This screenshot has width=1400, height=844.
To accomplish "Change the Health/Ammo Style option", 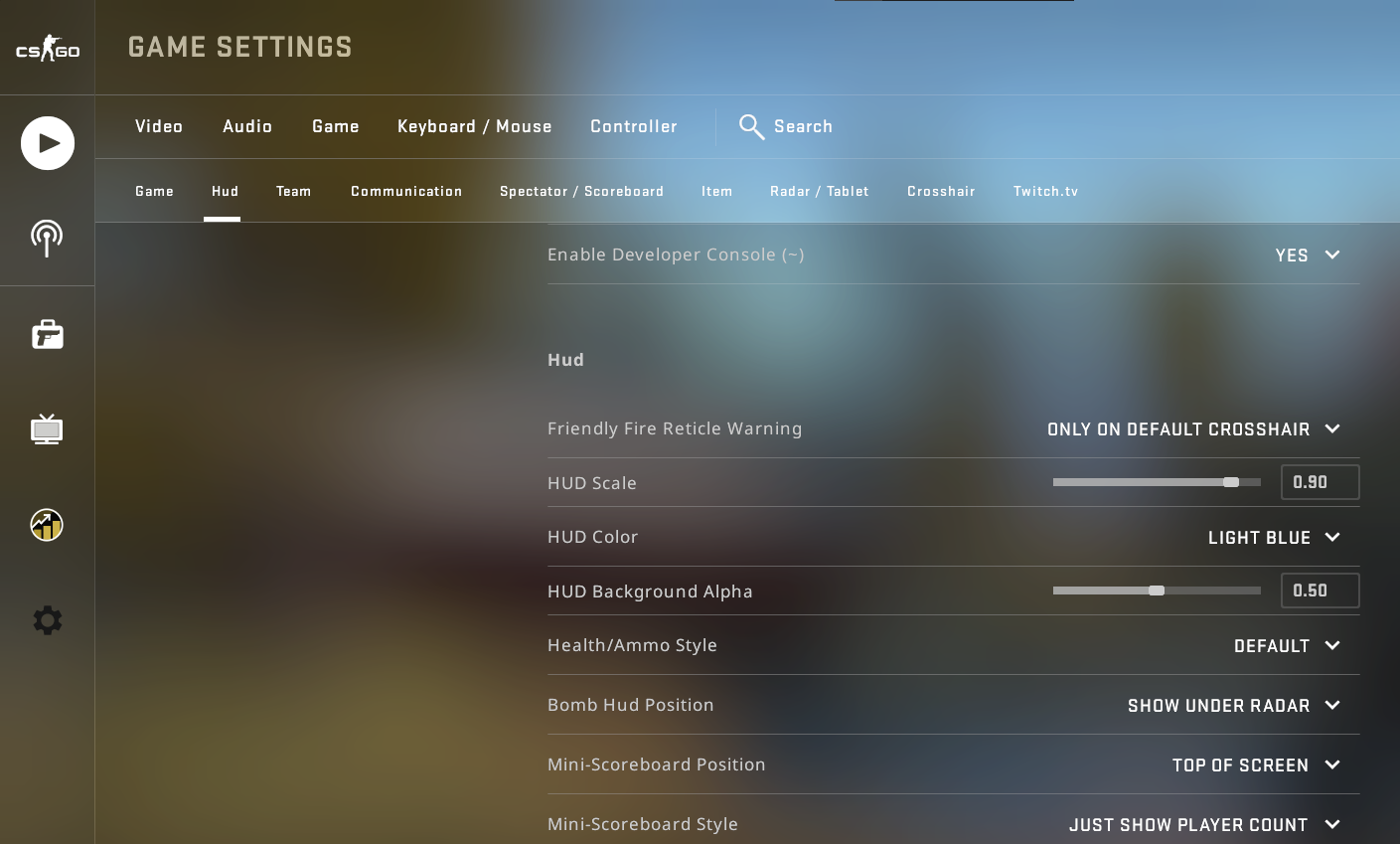I will click(x=1286, y=646).
